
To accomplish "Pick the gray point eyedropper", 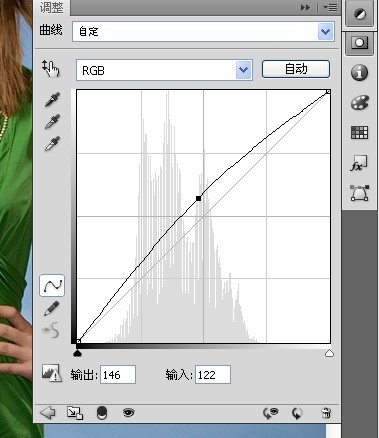I will [x=52, y=121].
